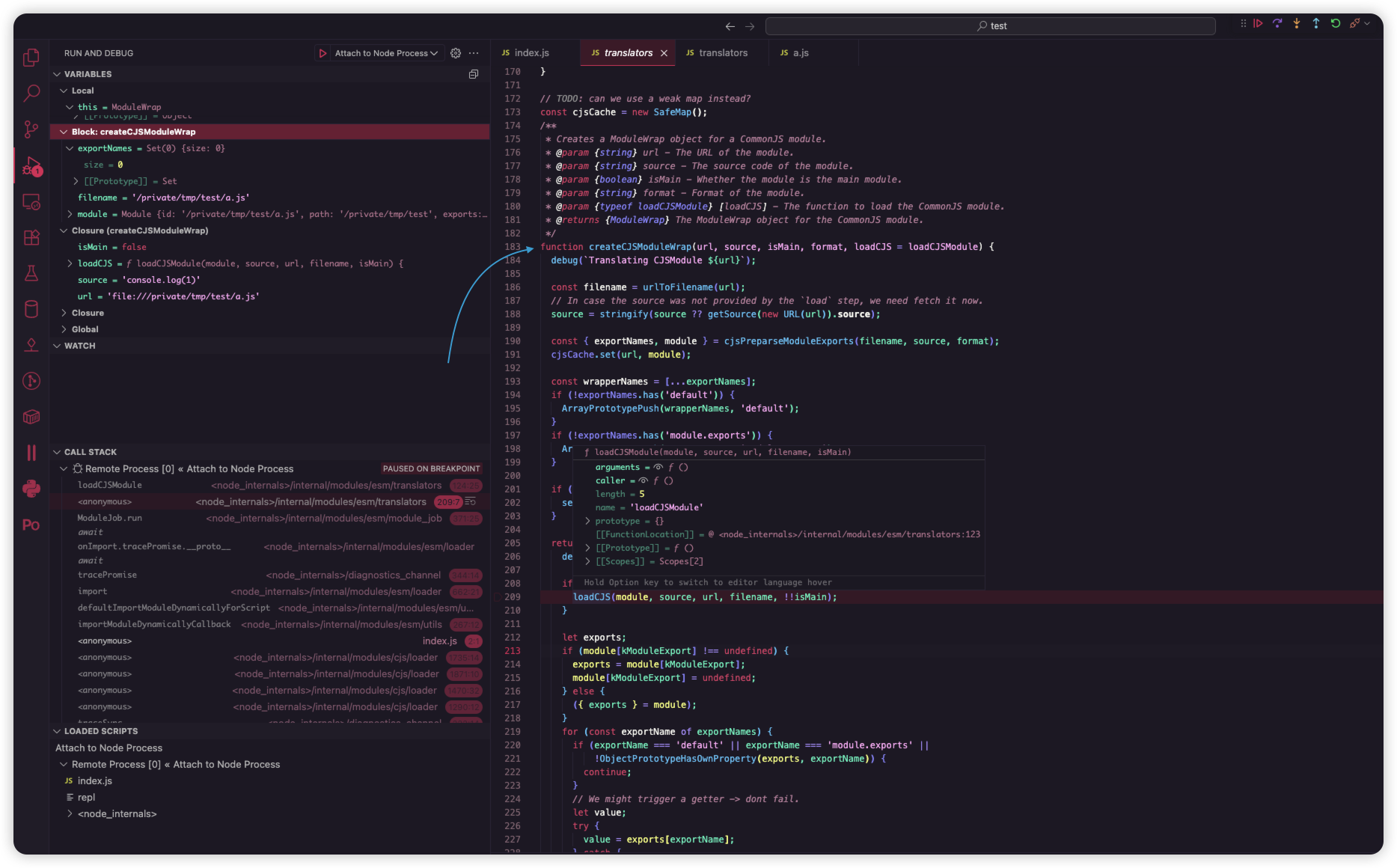Select the filename variable row
1397x868 pixels.
(x=270, y=198)
